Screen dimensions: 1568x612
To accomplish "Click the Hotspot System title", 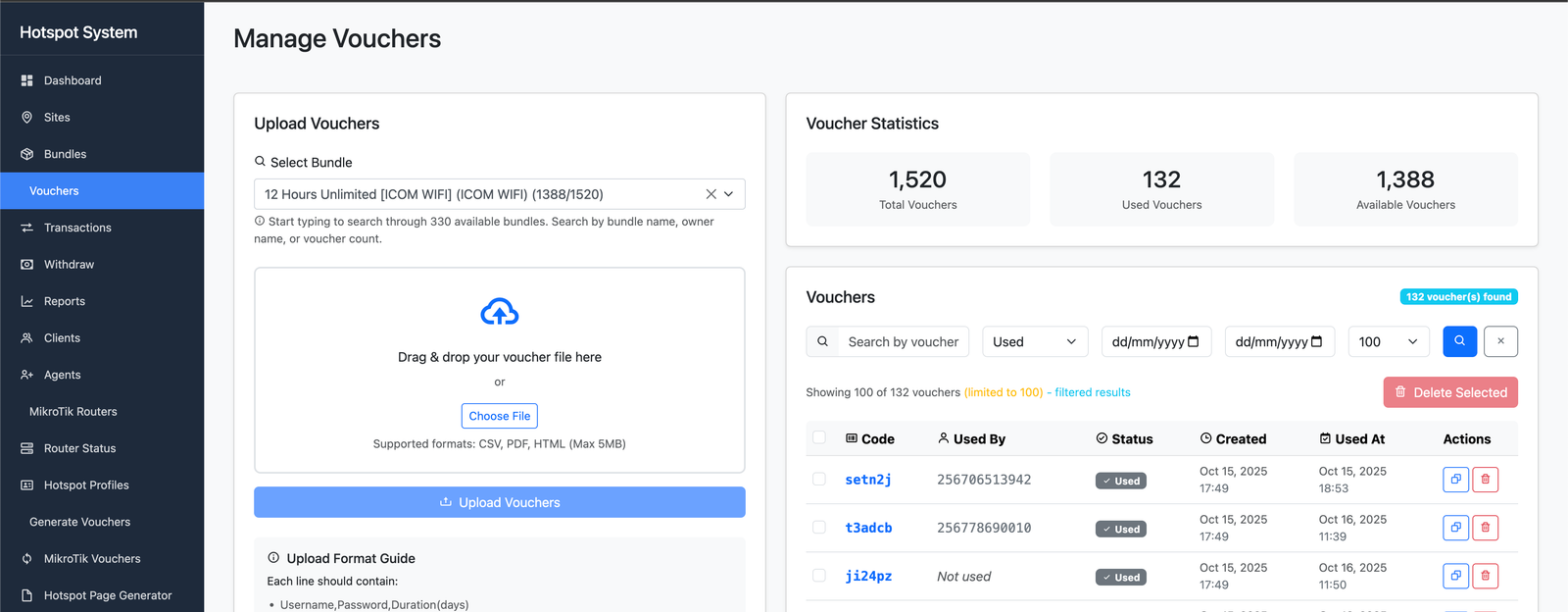I will click(78, 32).
